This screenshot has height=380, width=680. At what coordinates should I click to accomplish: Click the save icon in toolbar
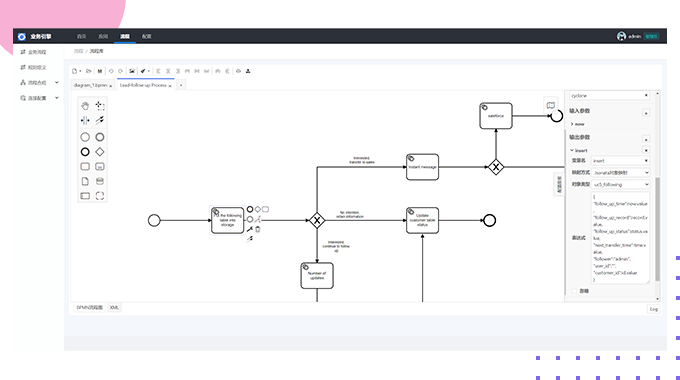click(100, 71)
